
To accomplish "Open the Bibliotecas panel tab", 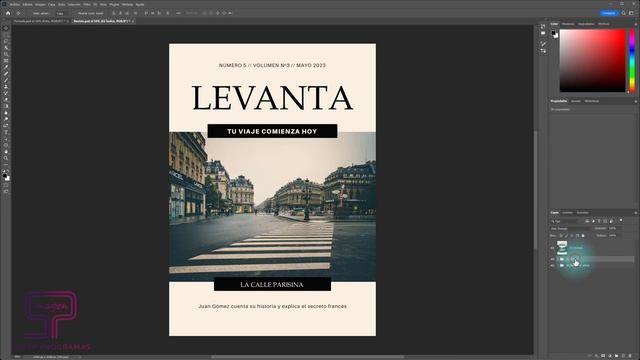I will [x=591, y=101].
